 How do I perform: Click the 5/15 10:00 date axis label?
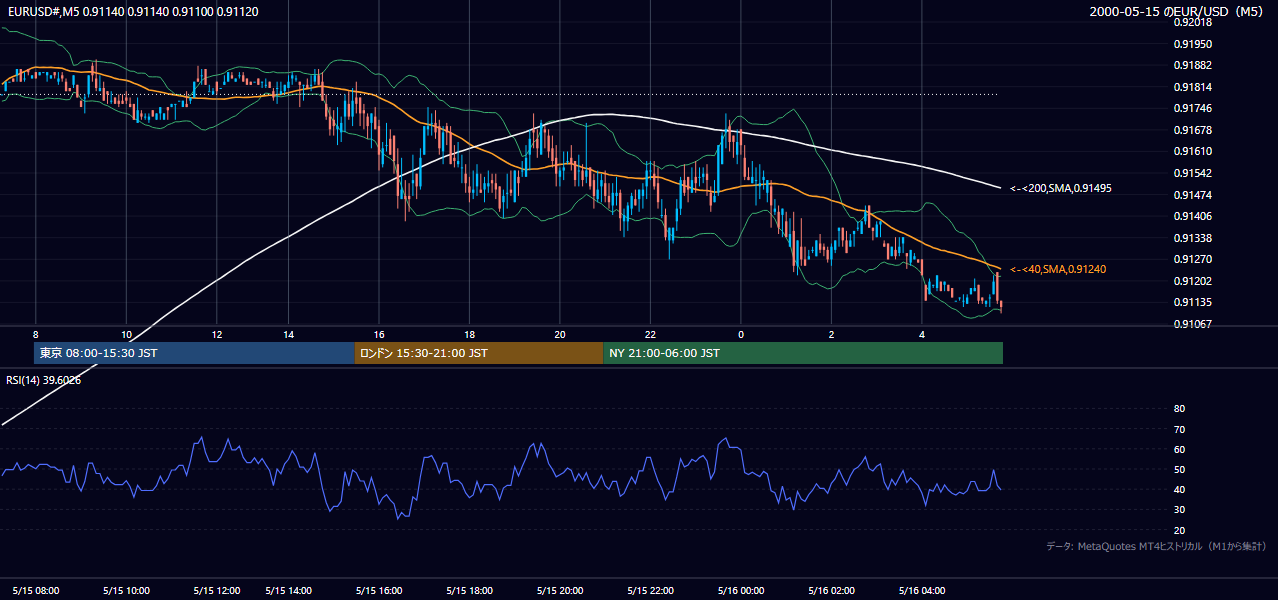(x=126, y=590)
